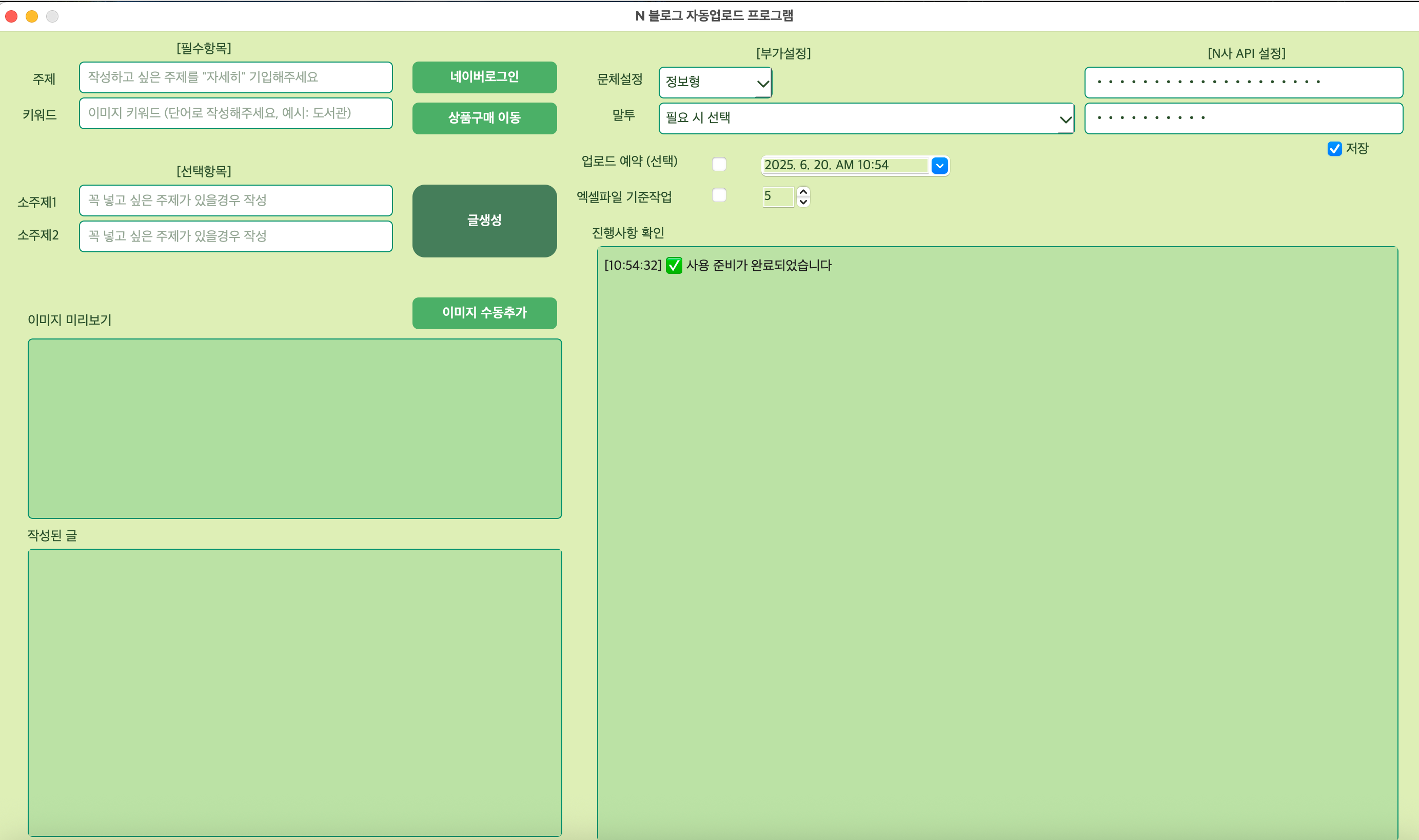Expand the 말투 필요 시 선택 dropdown
This screenshot has width=1419, height=840.
point(866,118)
